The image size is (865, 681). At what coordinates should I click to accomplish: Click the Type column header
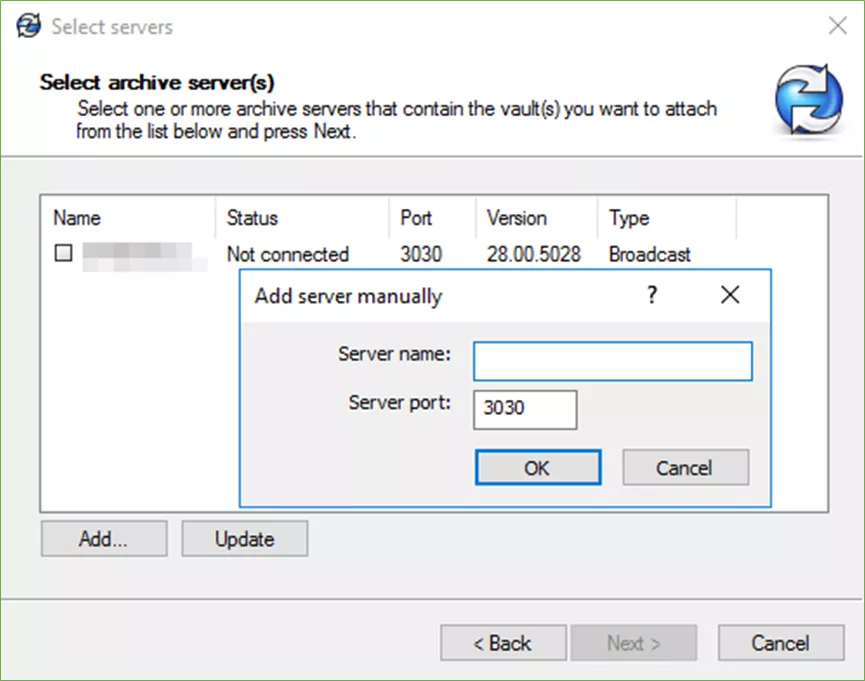666,218
